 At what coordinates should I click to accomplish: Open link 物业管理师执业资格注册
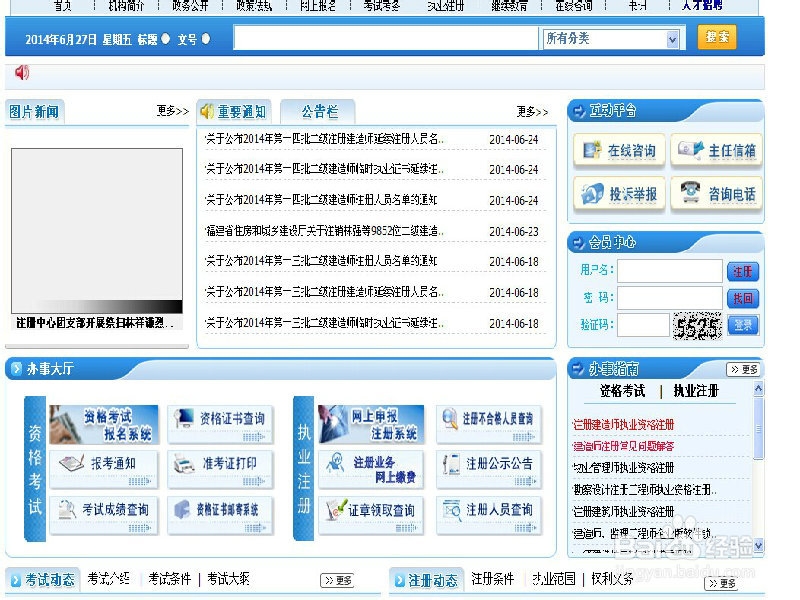point(623,468)
